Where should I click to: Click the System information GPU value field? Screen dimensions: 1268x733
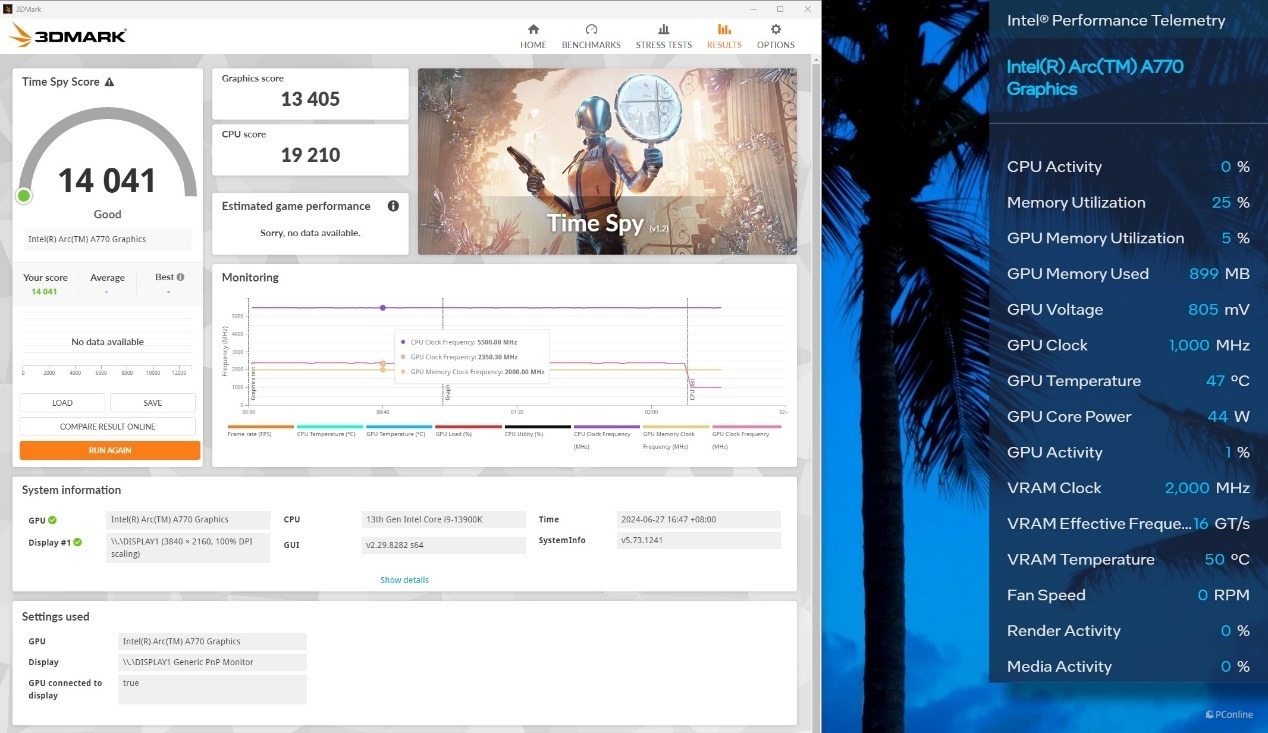pos(188,520)
